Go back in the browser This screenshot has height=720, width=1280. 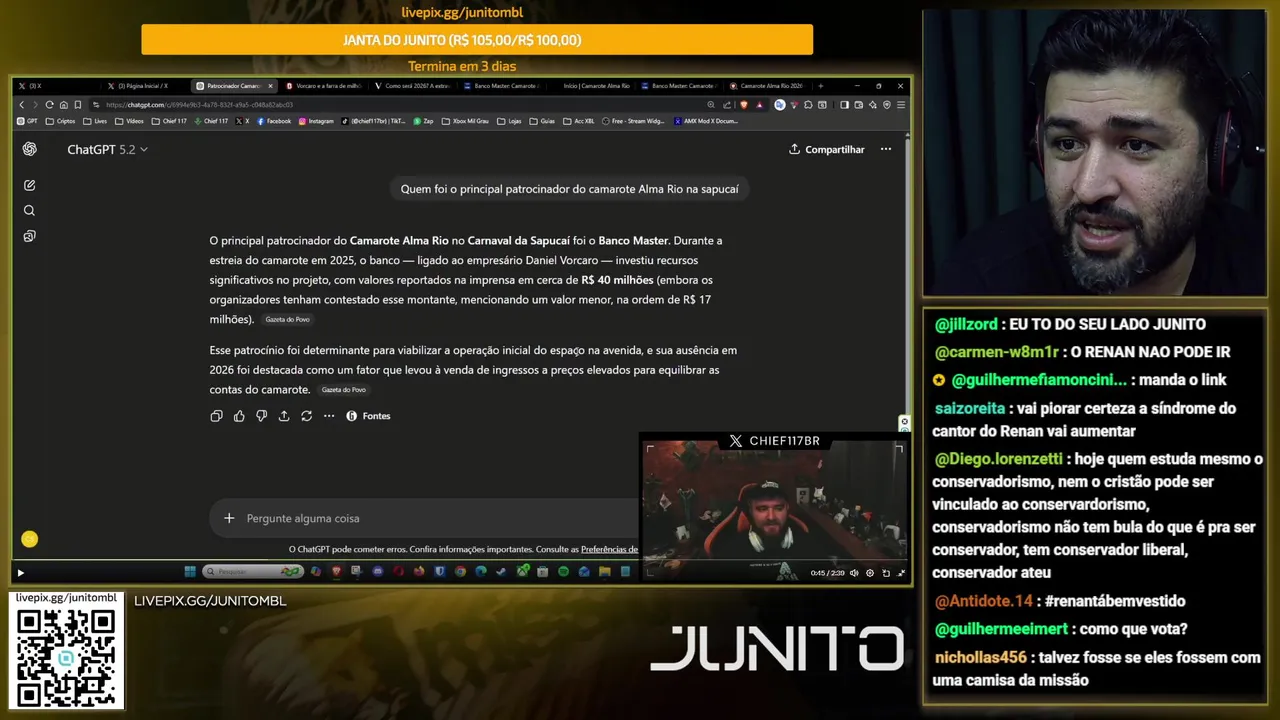tap(22, 105)
